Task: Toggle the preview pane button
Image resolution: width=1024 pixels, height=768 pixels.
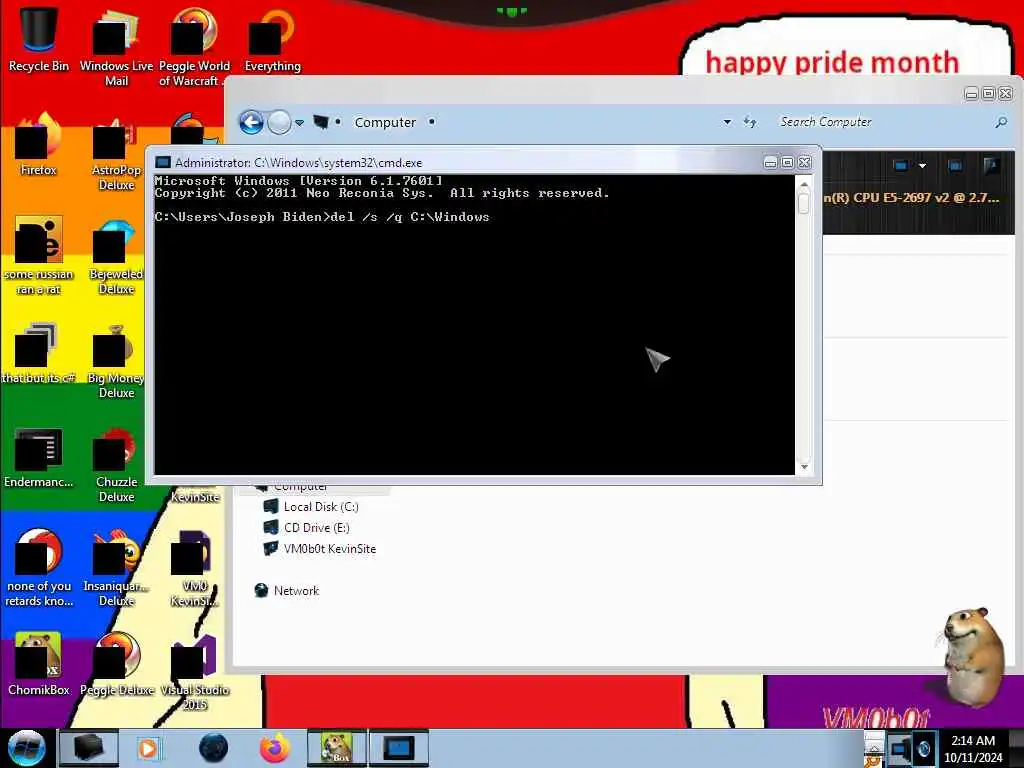Action: (x=955, y=166)
